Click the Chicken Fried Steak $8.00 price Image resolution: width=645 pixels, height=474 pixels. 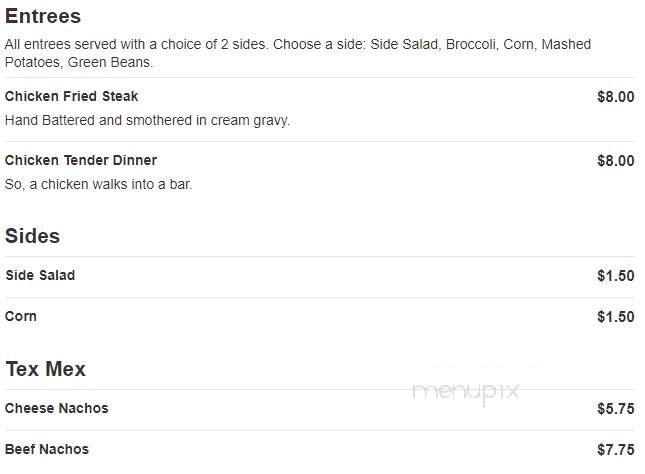click(x=616, y=97)
